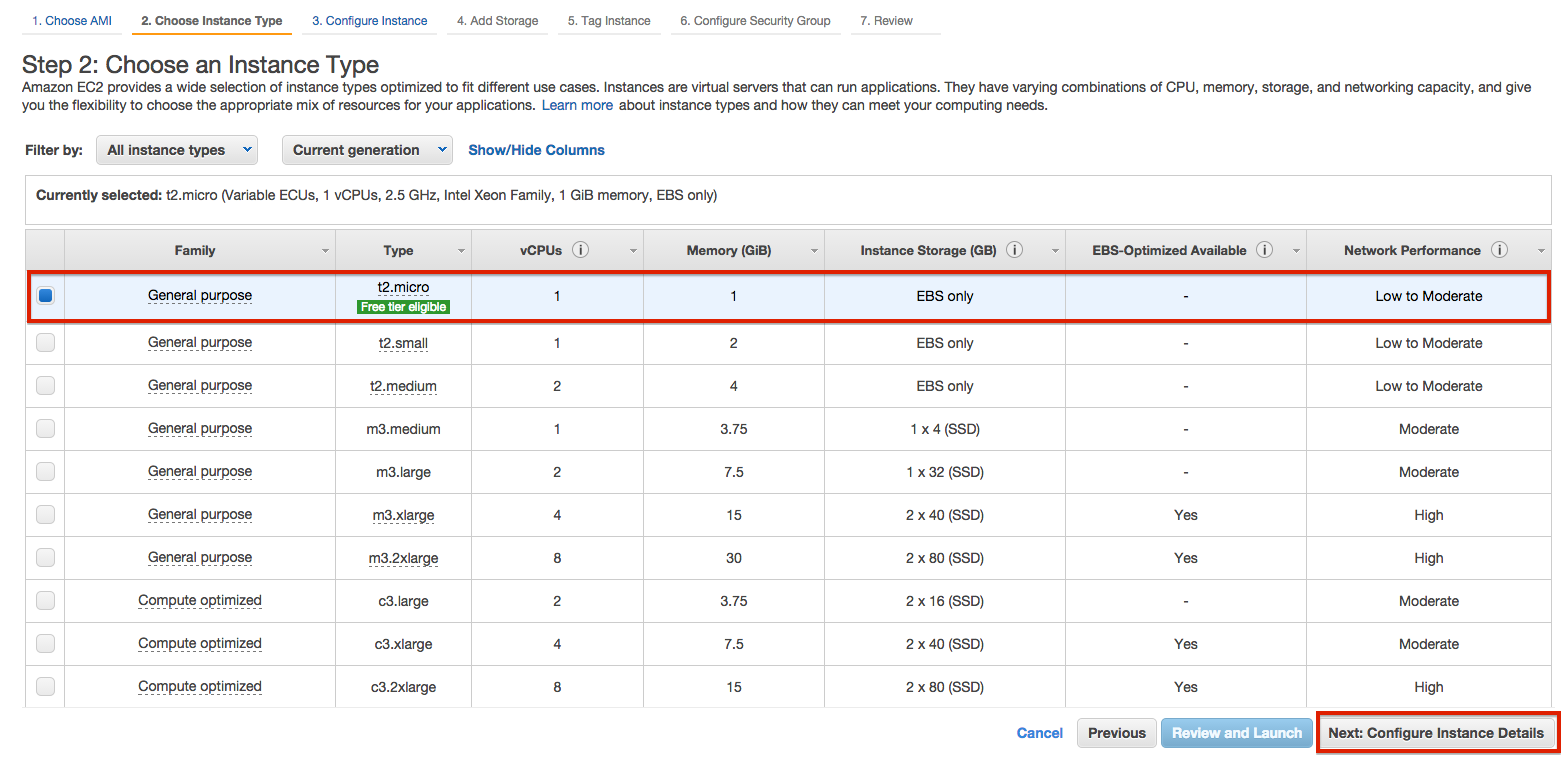The width and height of the screenshot is (1564, 761).
Task: Show info for Network Performance column
Action: 1499,250
